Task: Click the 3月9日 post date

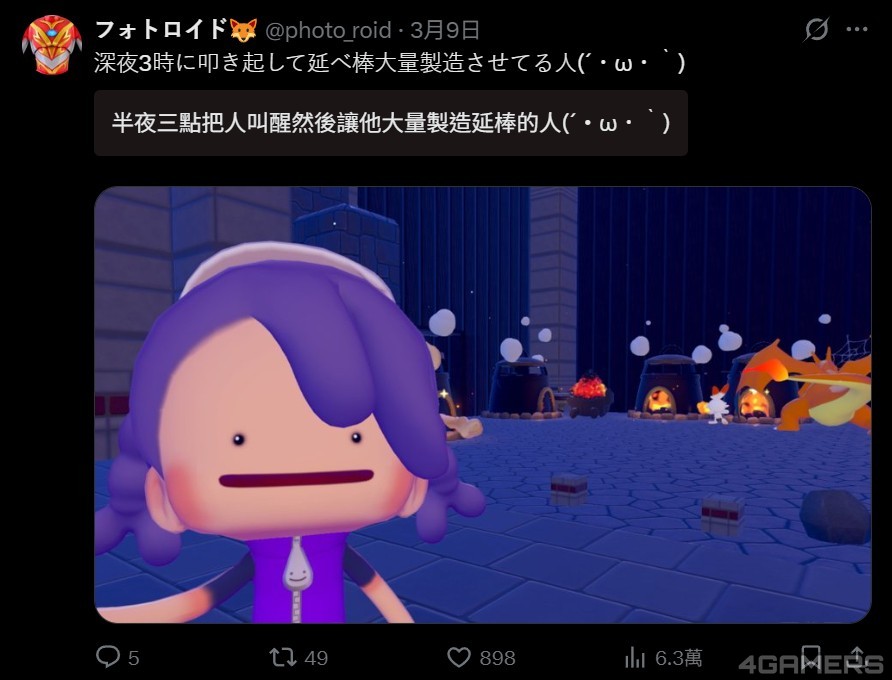Action: 444,30
